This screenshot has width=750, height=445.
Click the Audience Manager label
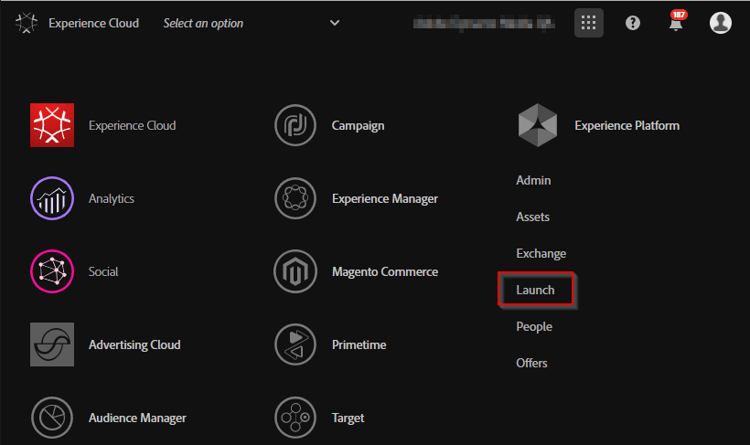point(137,418)
